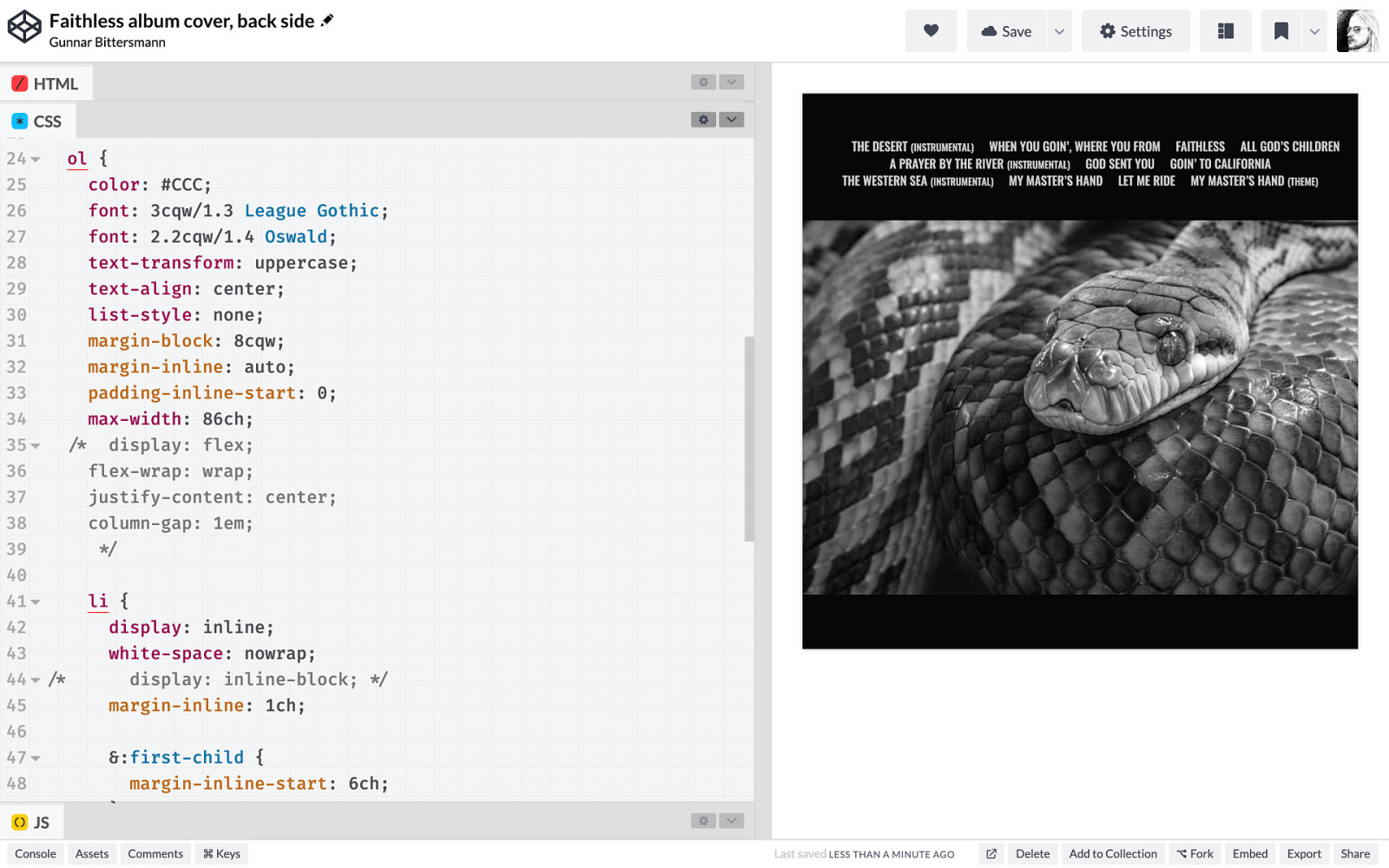Open the HTML editor settings gear
Screen dimensions: 1389x868
tap(703, 82)
